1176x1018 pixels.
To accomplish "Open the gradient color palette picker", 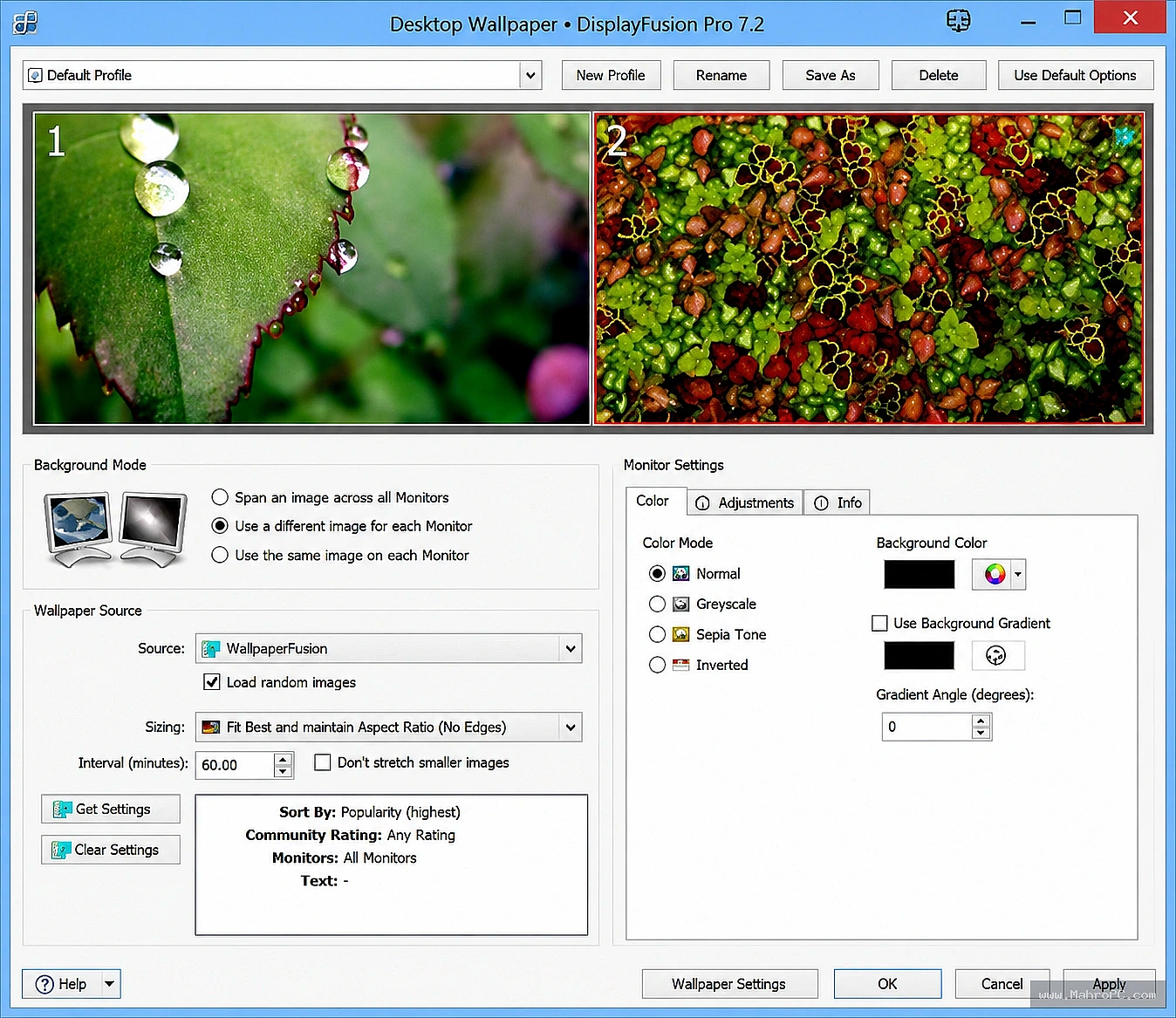I will click(x=998, y=655).
